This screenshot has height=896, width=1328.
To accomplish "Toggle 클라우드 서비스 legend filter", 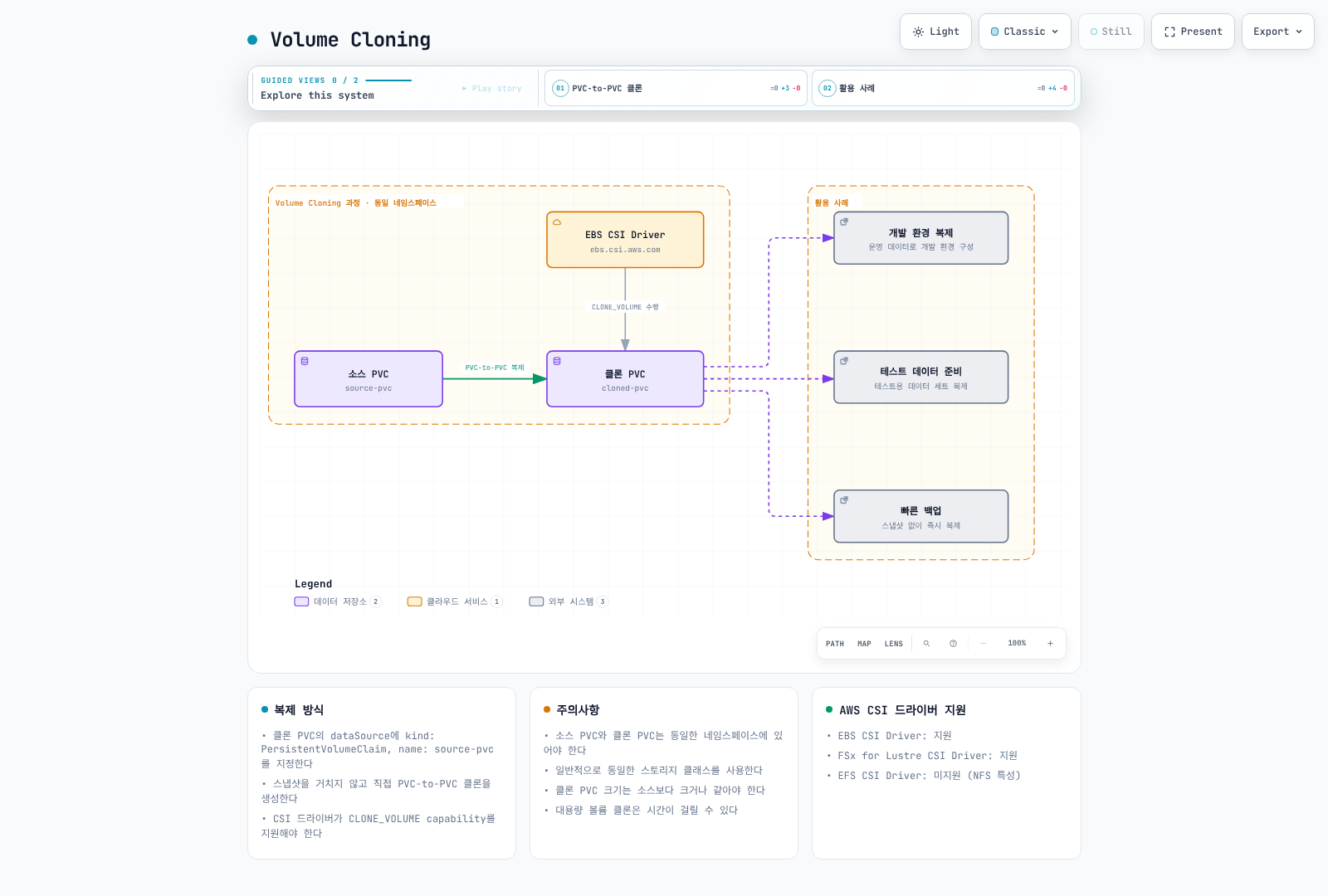I will point(454,601).
